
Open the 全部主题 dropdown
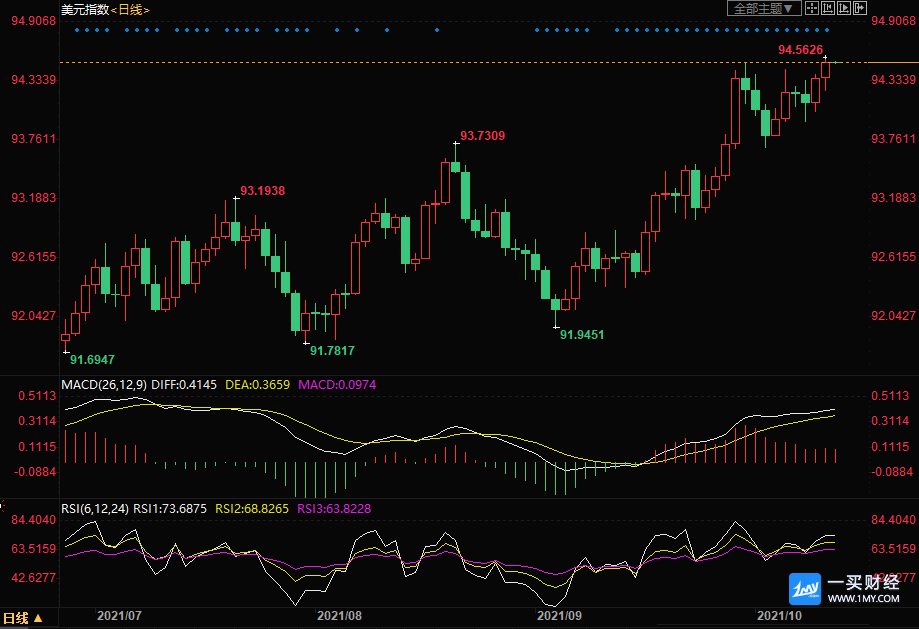click(764, 8)
